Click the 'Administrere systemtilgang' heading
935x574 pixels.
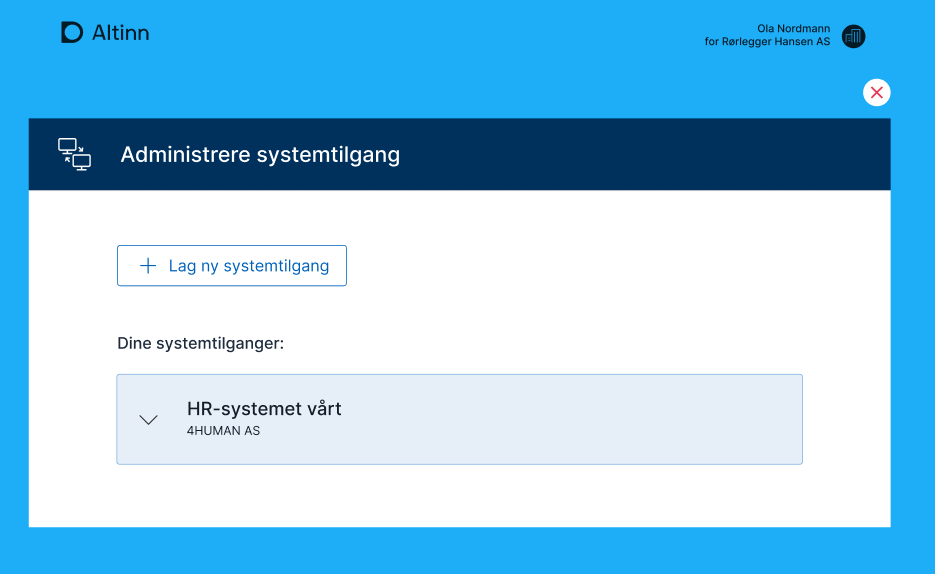(x=260, y=155)
